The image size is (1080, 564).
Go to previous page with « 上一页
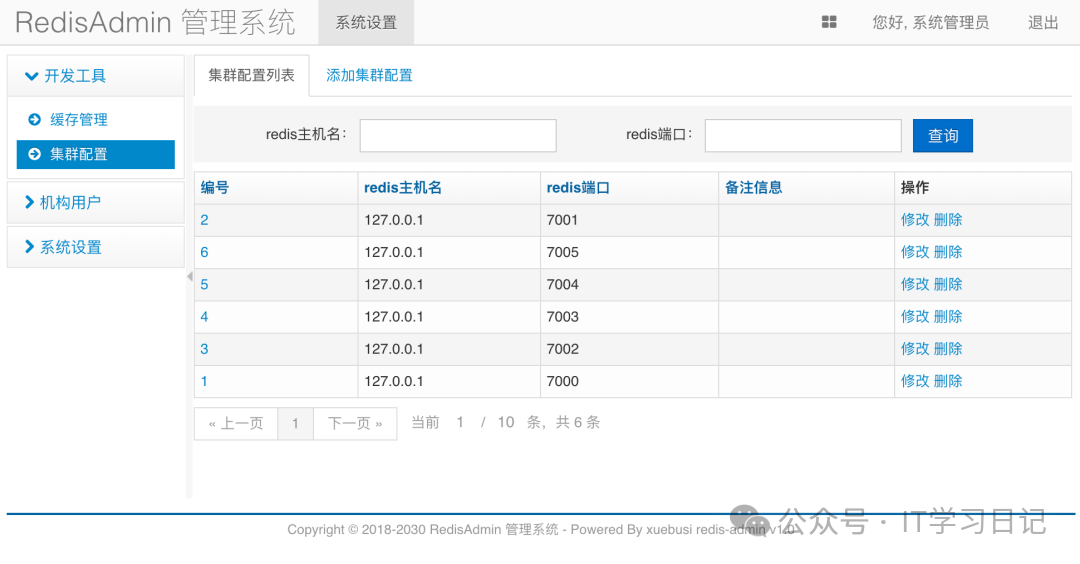click(236, 424)
